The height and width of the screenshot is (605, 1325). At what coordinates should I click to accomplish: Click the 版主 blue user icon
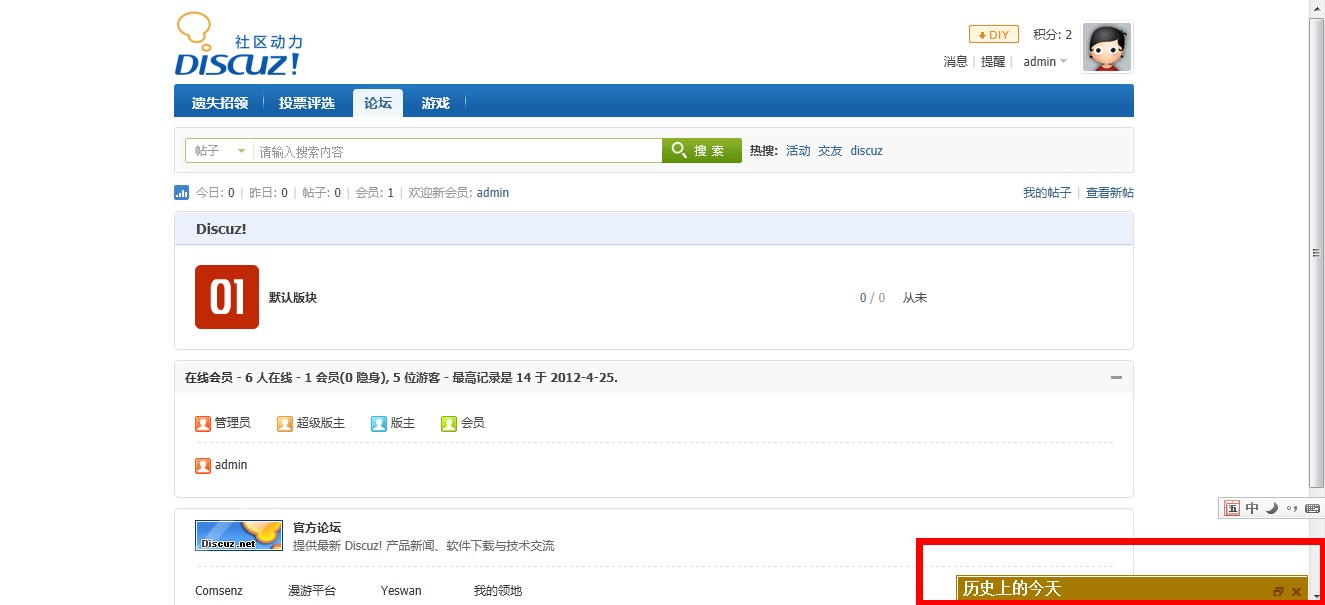[378, 424]
